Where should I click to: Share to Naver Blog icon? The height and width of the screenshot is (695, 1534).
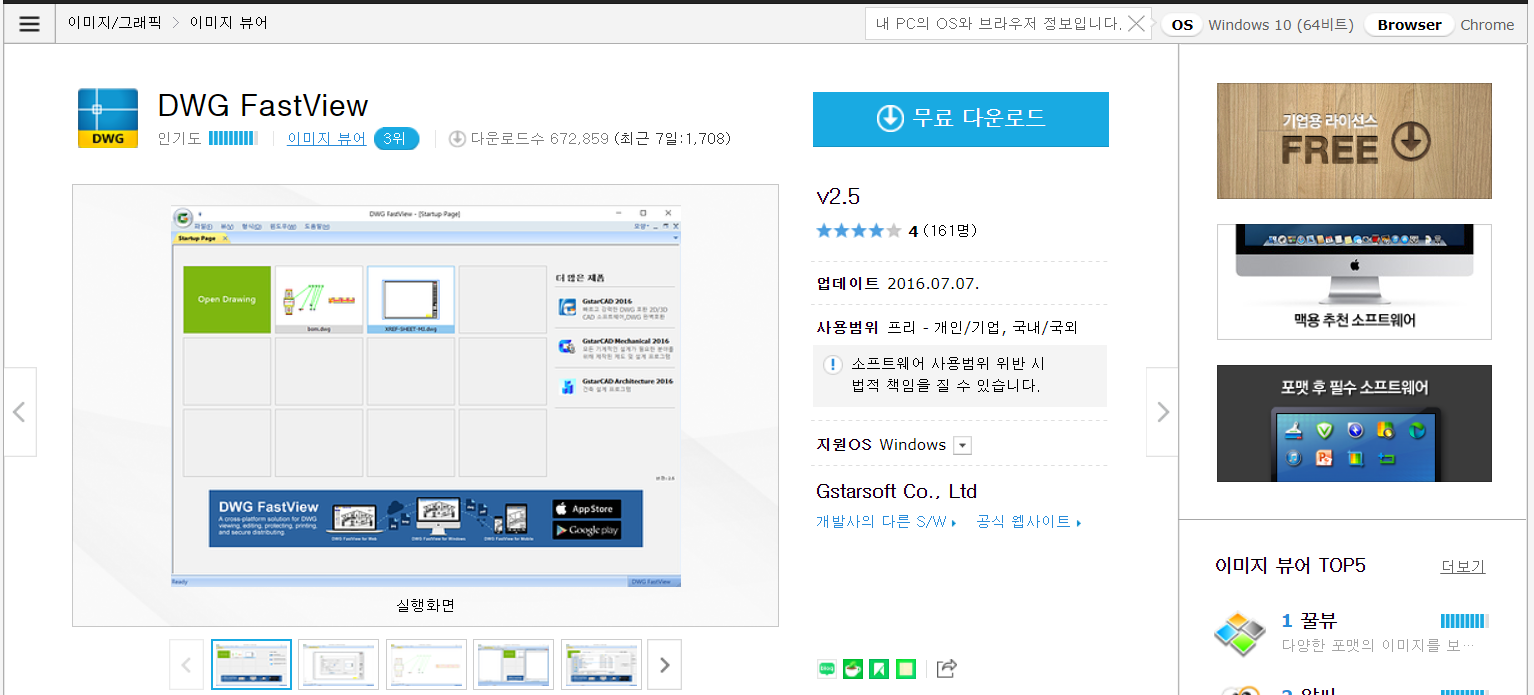[827, 668]
